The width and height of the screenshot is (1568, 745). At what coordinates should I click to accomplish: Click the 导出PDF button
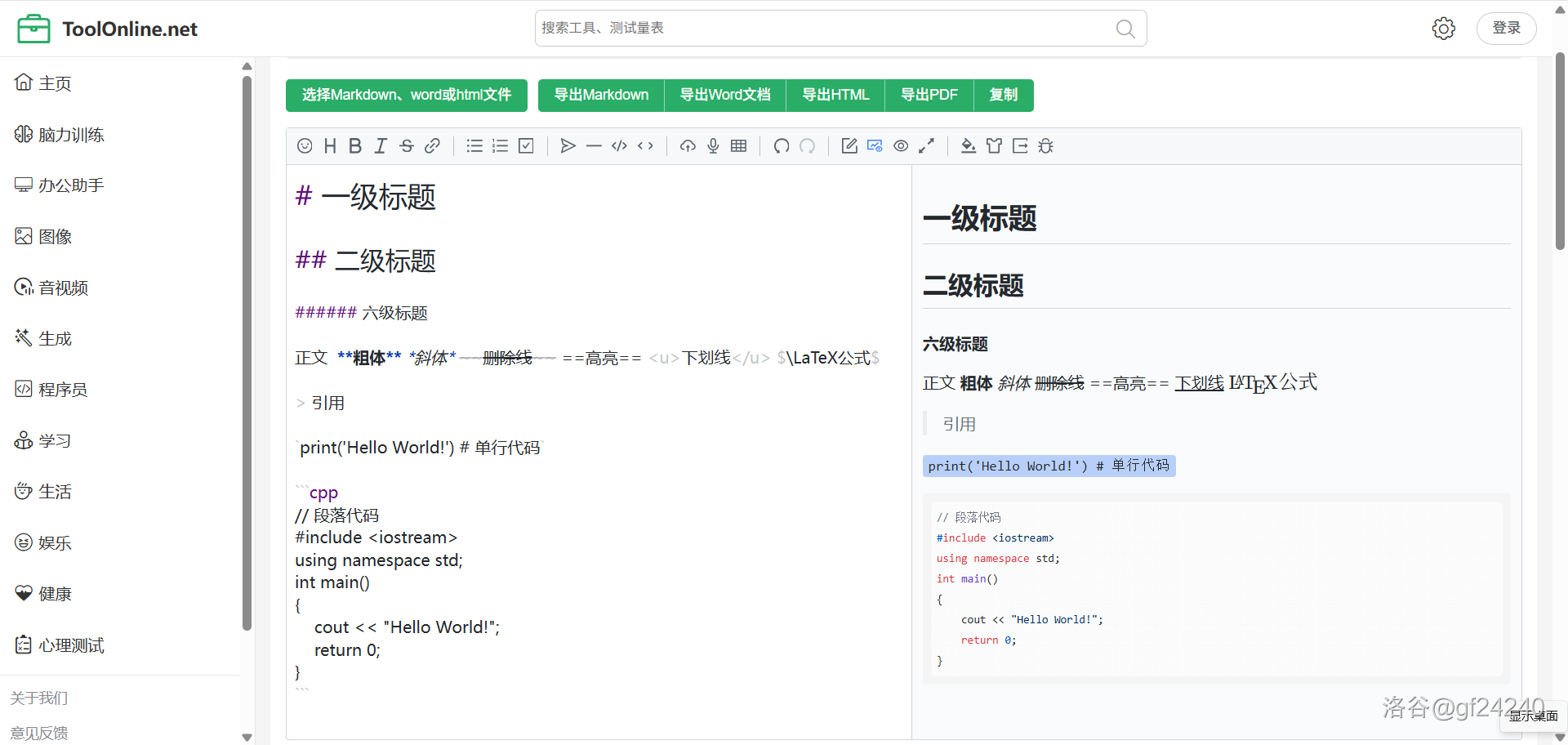[929, 95]
